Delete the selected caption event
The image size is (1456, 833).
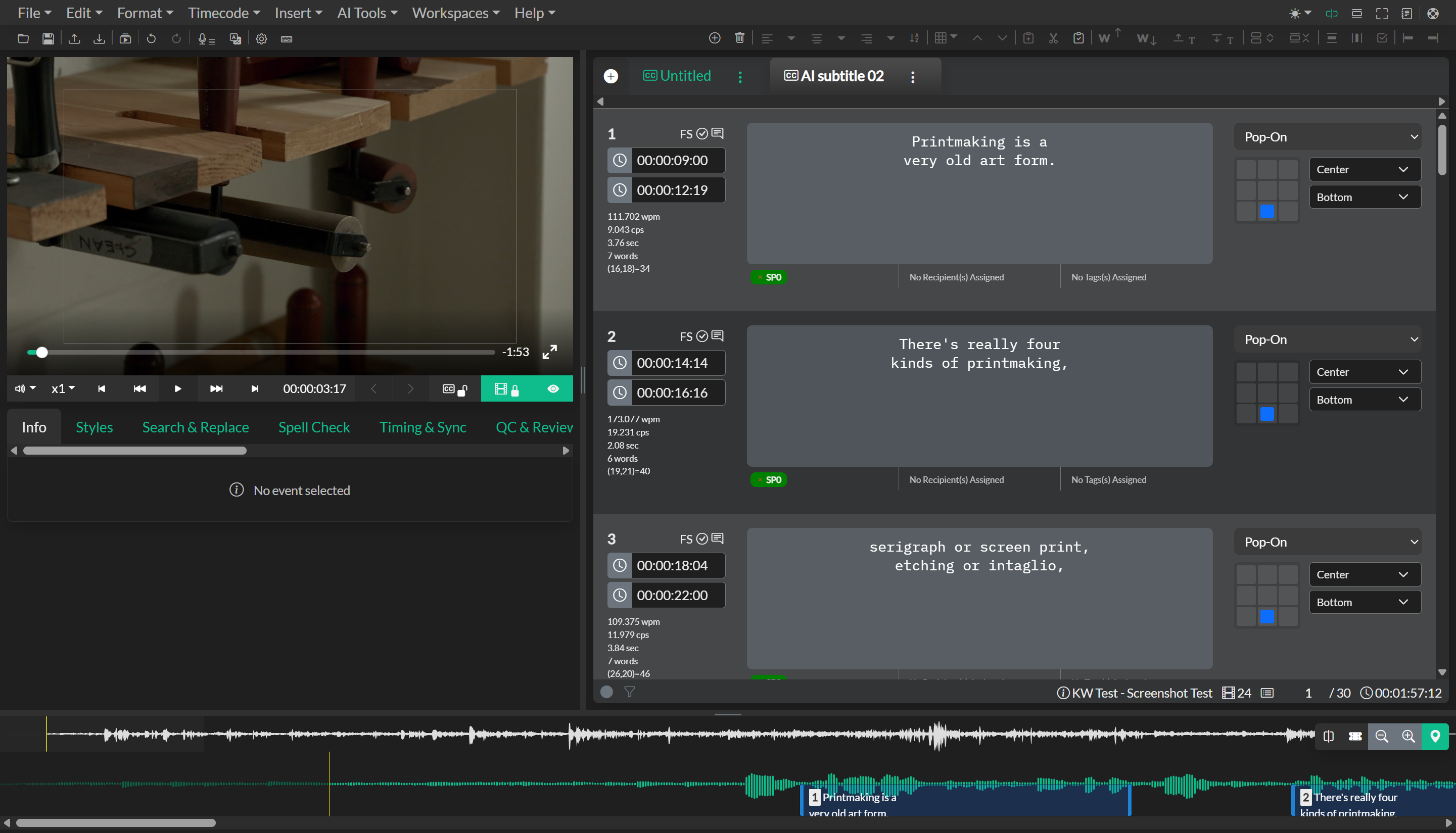point(739,38)
